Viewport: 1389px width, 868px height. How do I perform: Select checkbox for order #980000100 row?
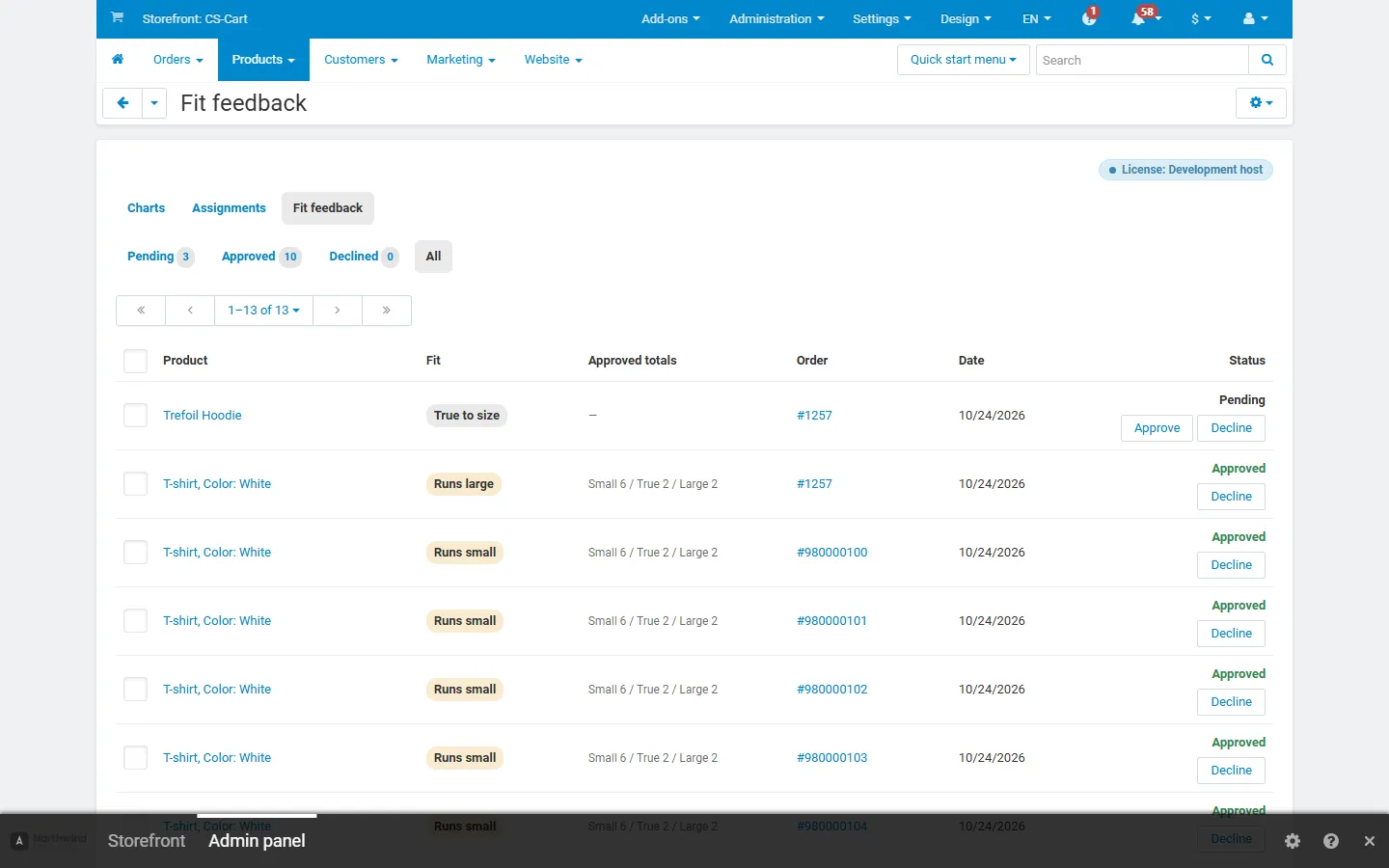pyautogui.click(x=136, y=553)
